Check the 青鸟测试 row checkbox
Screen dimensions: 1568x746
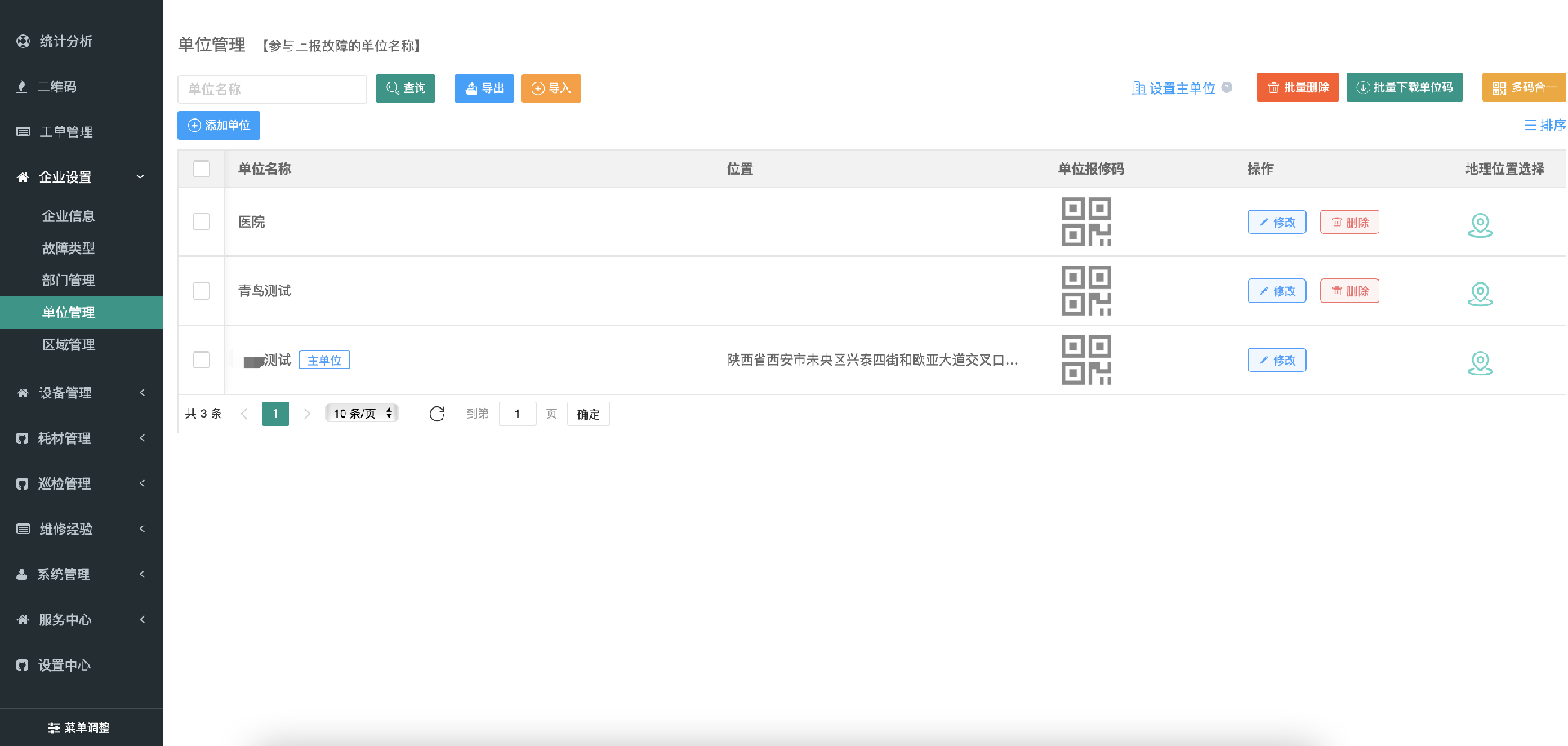(201, 291)
